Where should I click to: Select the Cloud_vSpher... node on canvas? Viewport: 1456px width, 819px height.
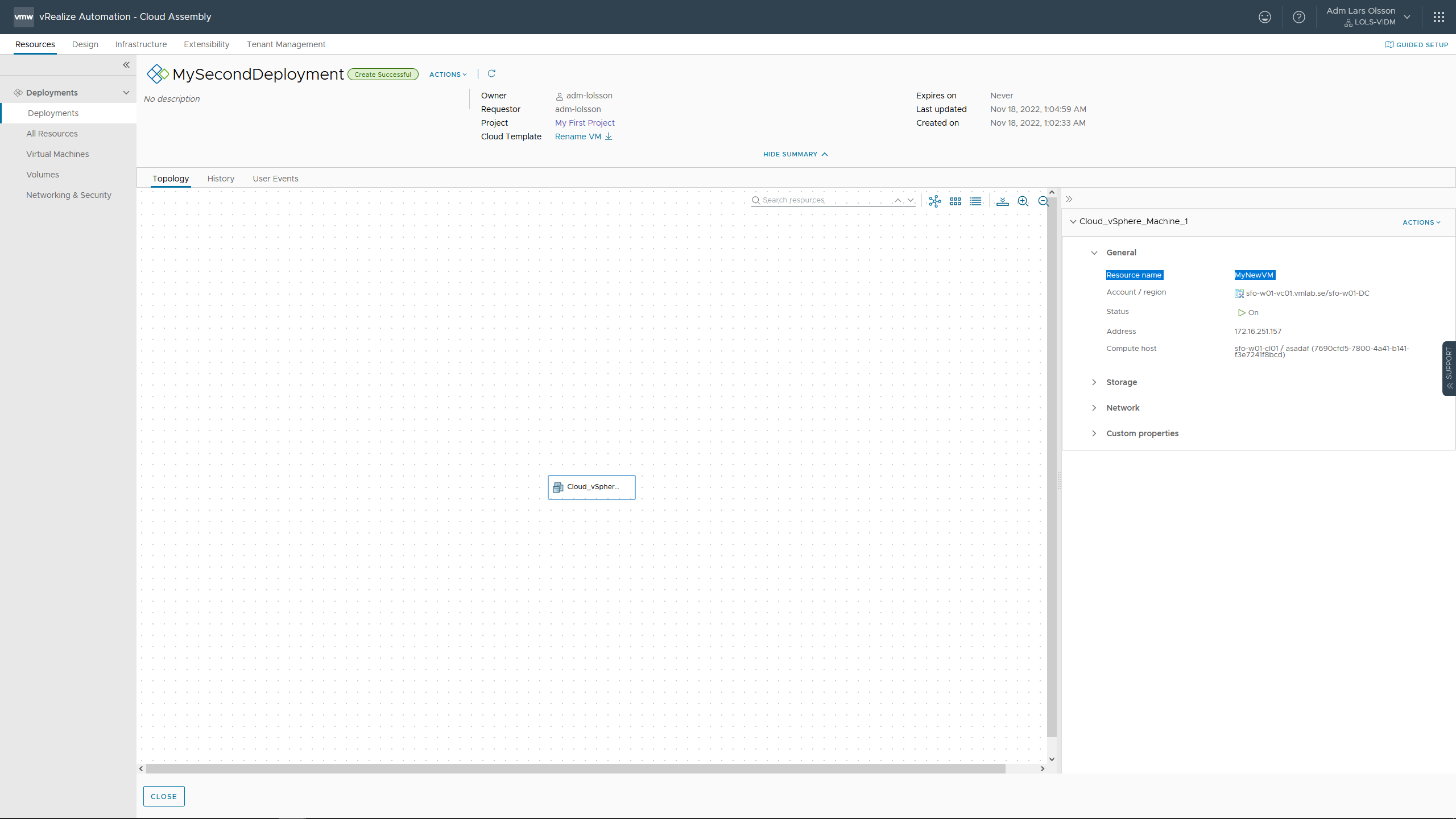click(x=591, y=487)
